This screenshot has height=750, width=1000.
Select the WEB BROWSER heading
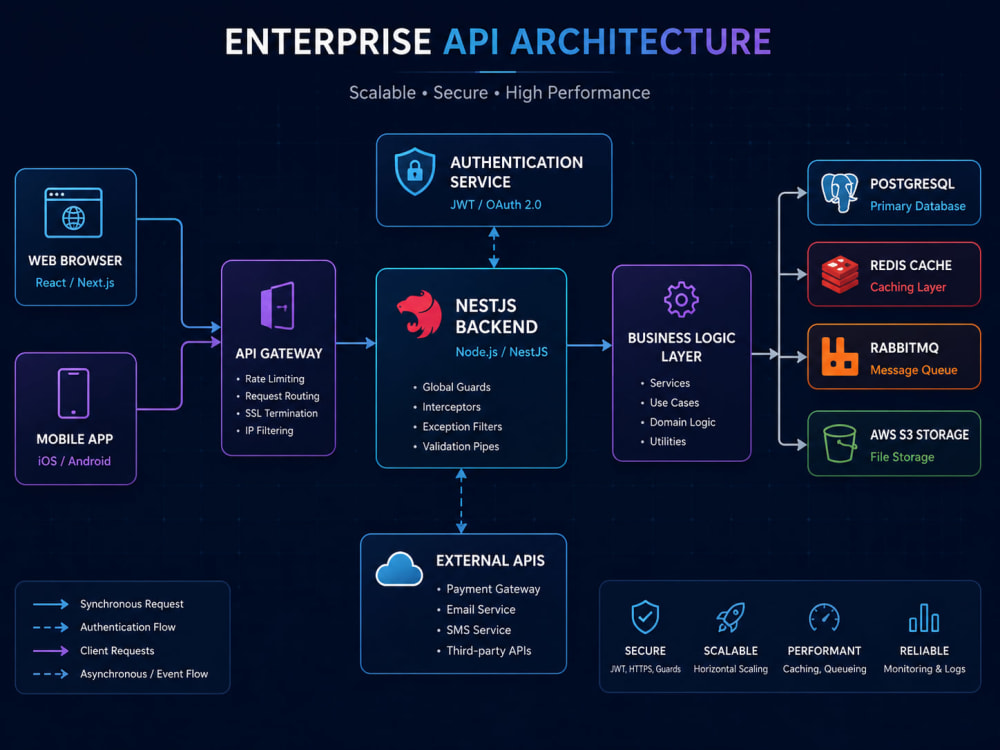tap(75, 261)
